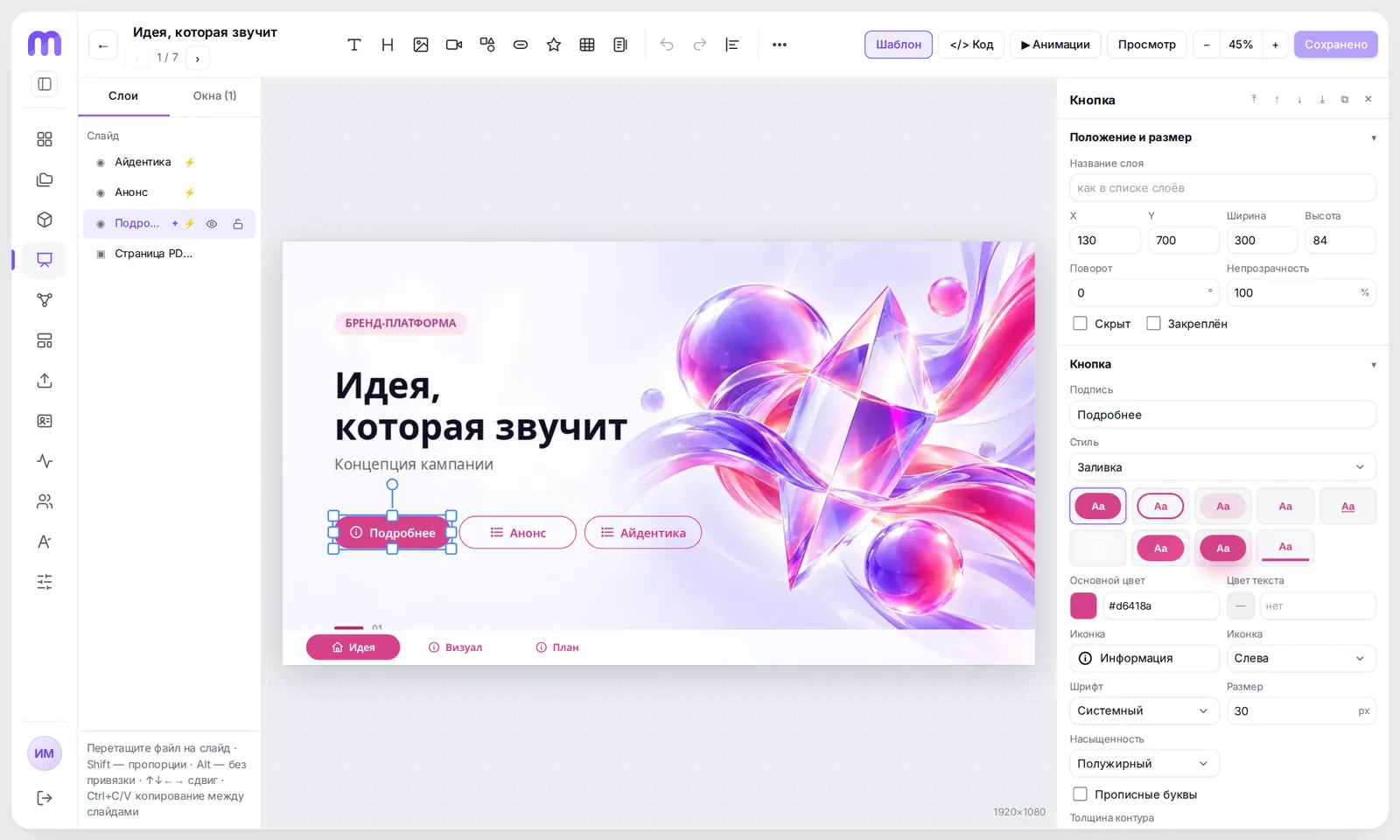This screenshot has width=1400, height=840.
Task: Toggle visibility eye on Подро... layer
Action: click(212, 224)
